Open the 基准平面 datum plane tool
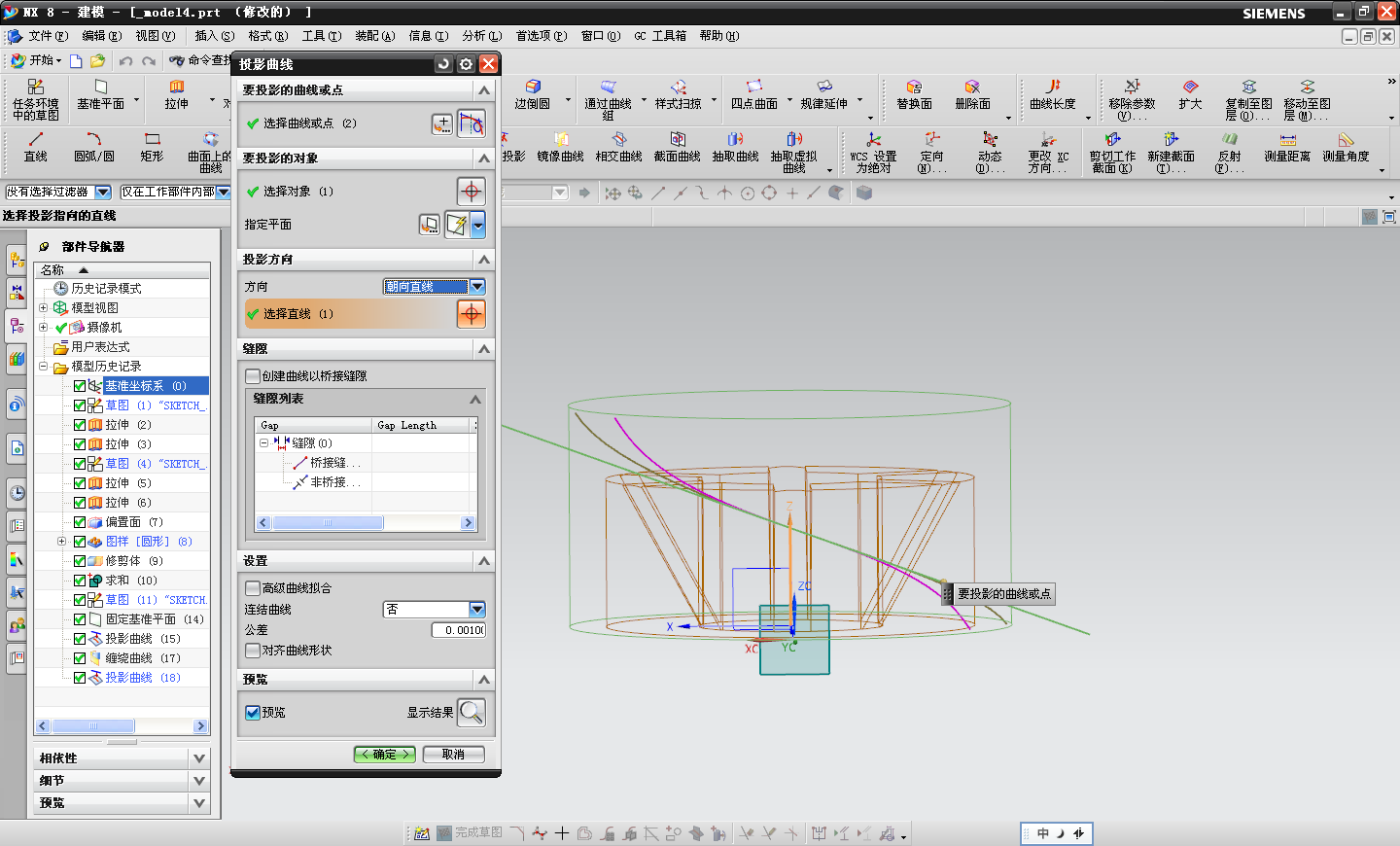Screen dimensions: 1400x846 [x=100, y=95]
